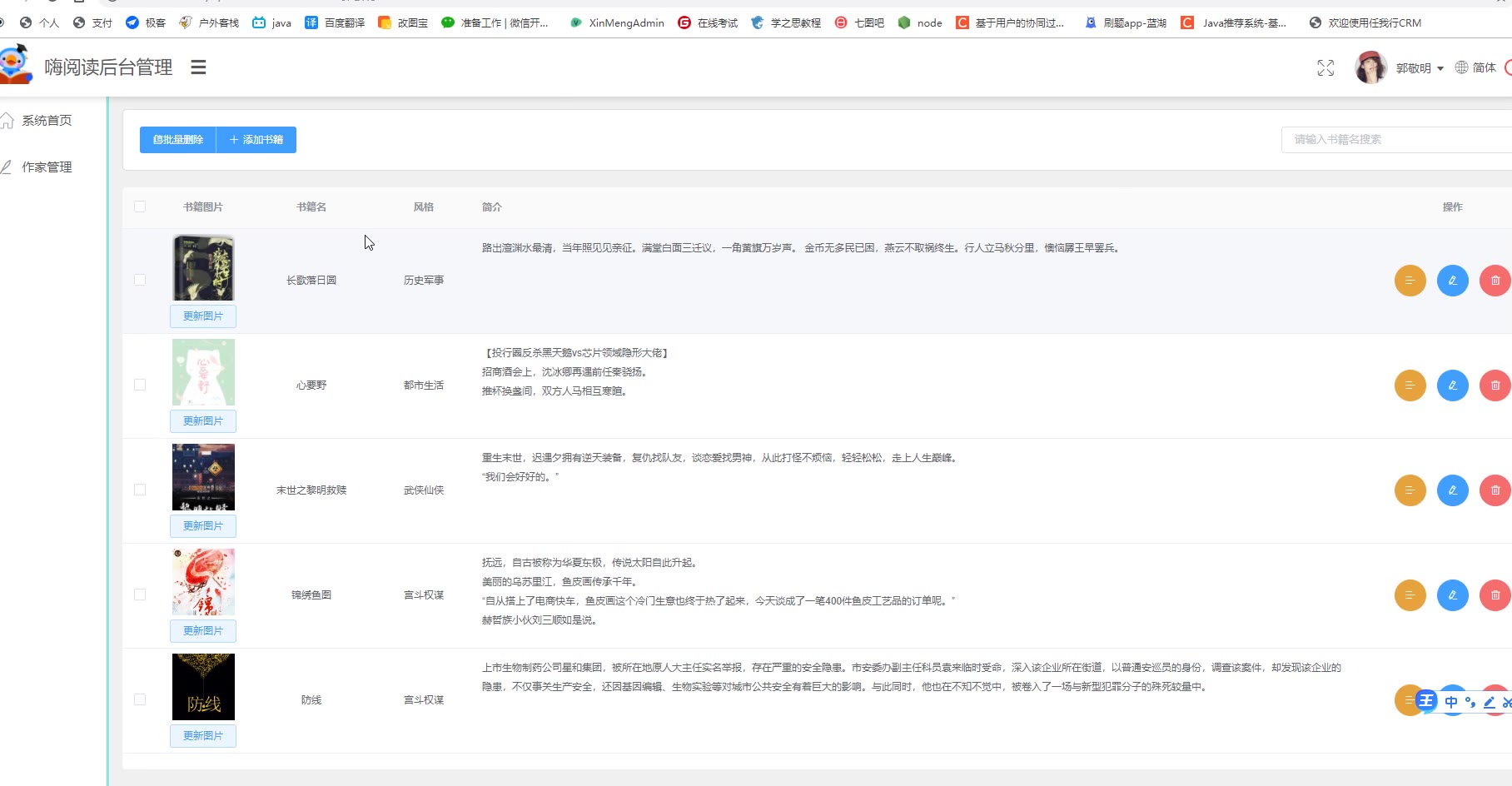Click 更新图片 under 末世之黎明救赎 cover
Viewport: 1512px width, 786px height.
(x=203, y=526)
